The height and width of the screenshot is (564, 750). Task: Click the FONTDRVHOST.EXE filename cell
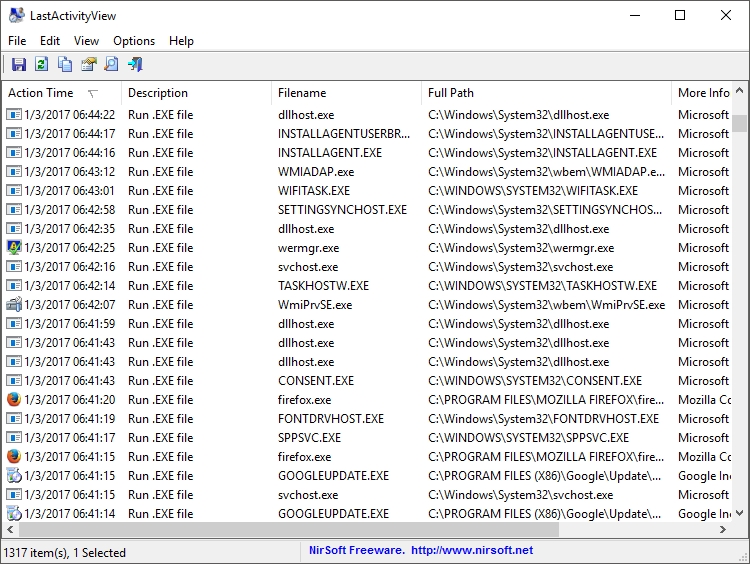(331, 419)
